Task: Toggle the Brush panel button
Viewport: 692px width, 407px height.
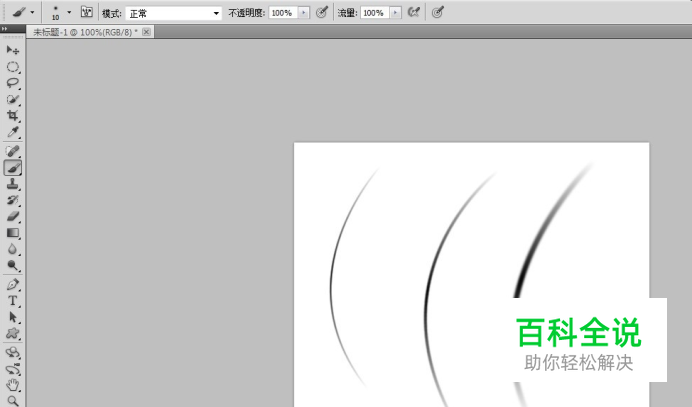Action: [x=86, y=12]
